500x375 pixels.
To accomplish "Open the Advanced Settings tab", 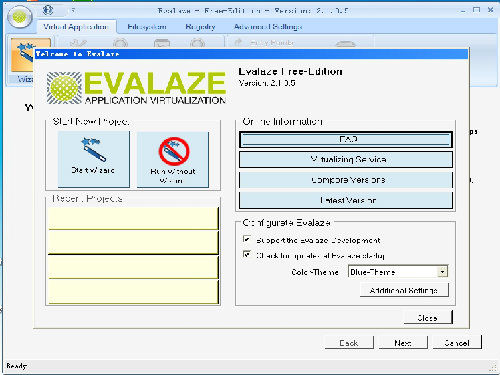I will [x=268, y=27].
